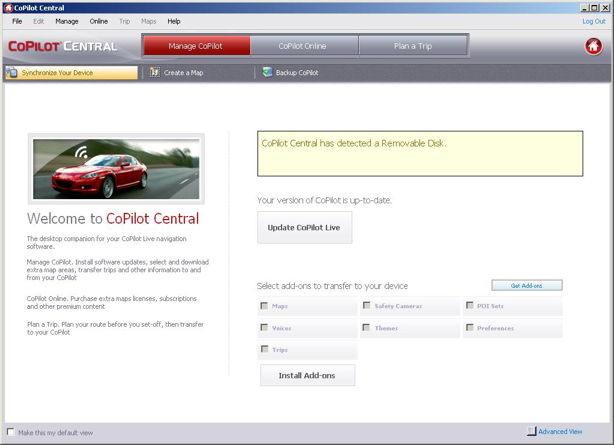
Task: Open the Manage menu
Action: coord(67,21)
